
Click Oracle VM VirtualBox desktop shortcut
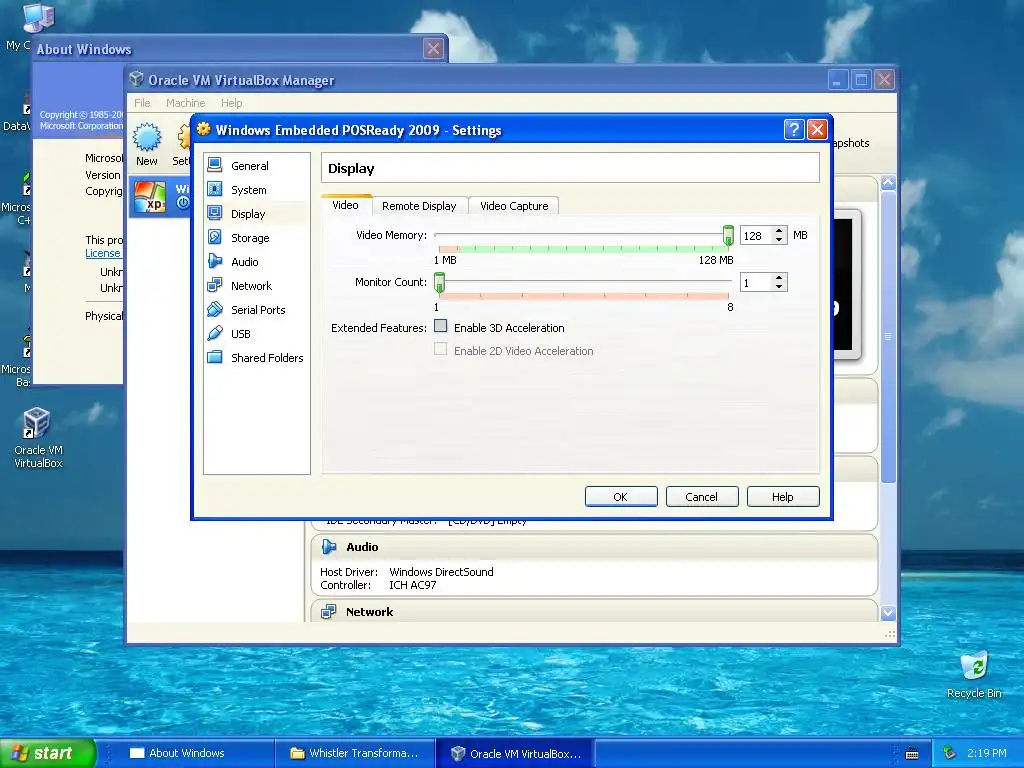coord(38,438)
